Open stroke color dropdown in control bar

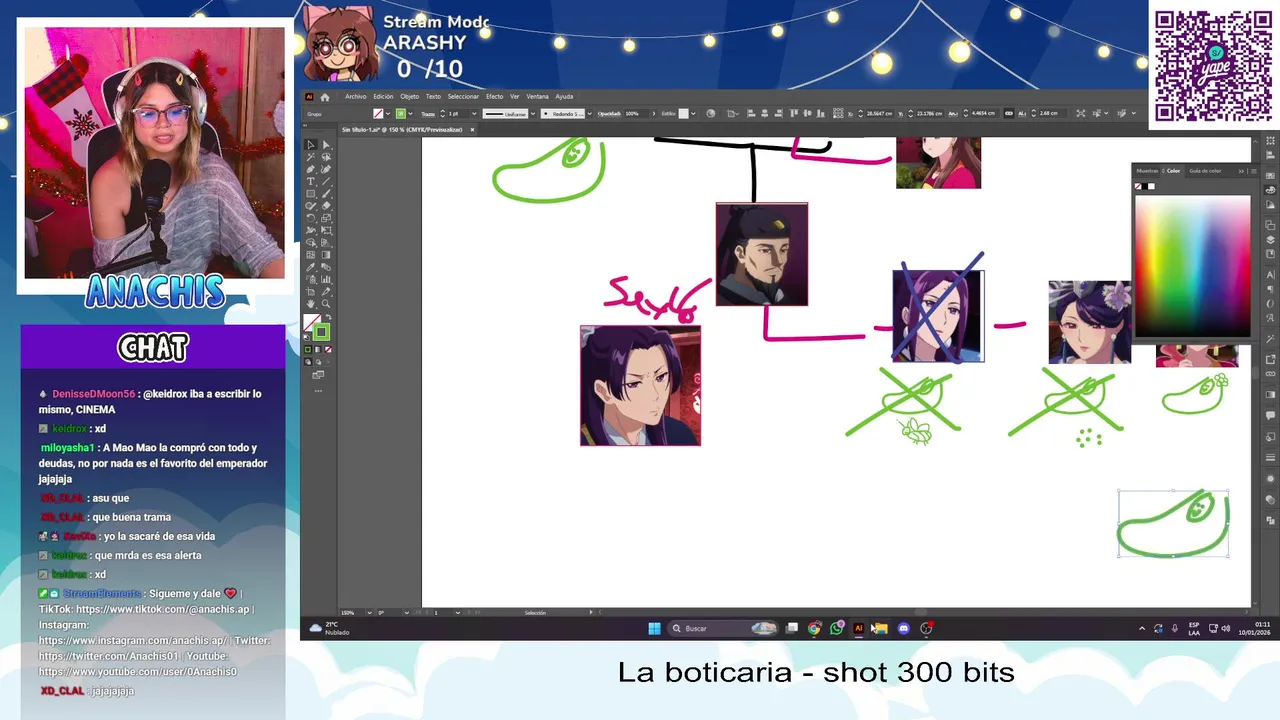click(411, 113)
